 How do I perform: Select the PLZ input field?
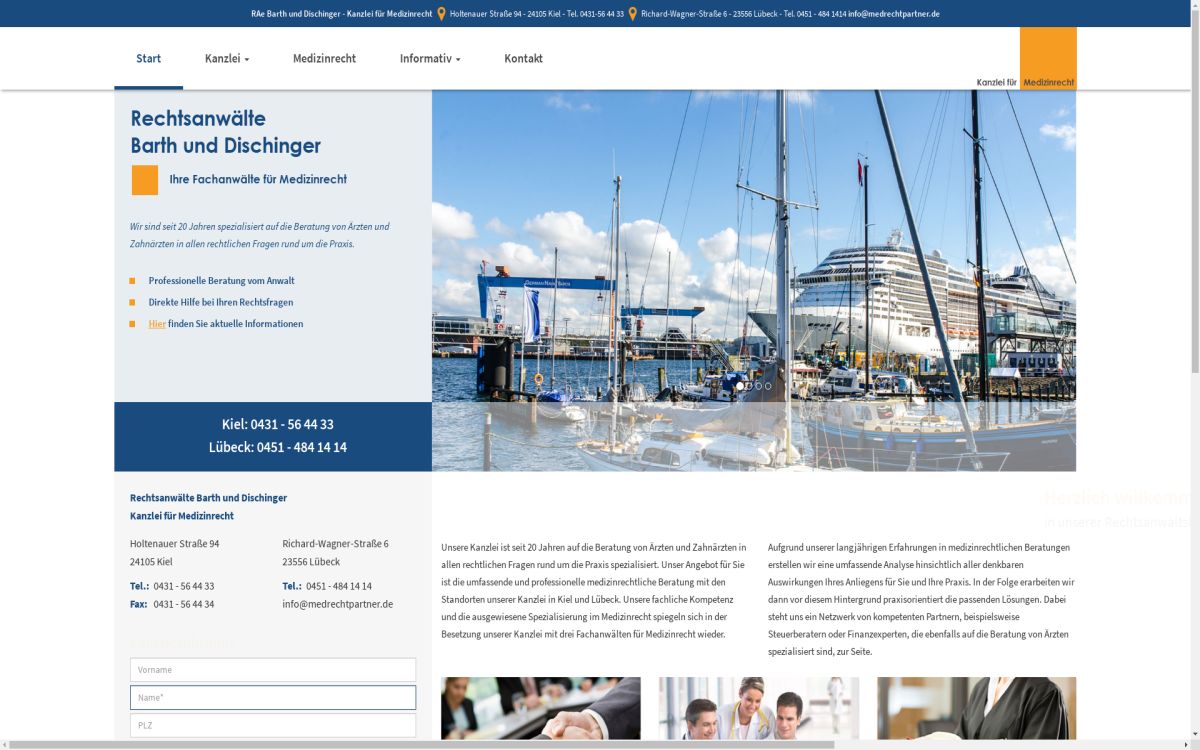272,725
